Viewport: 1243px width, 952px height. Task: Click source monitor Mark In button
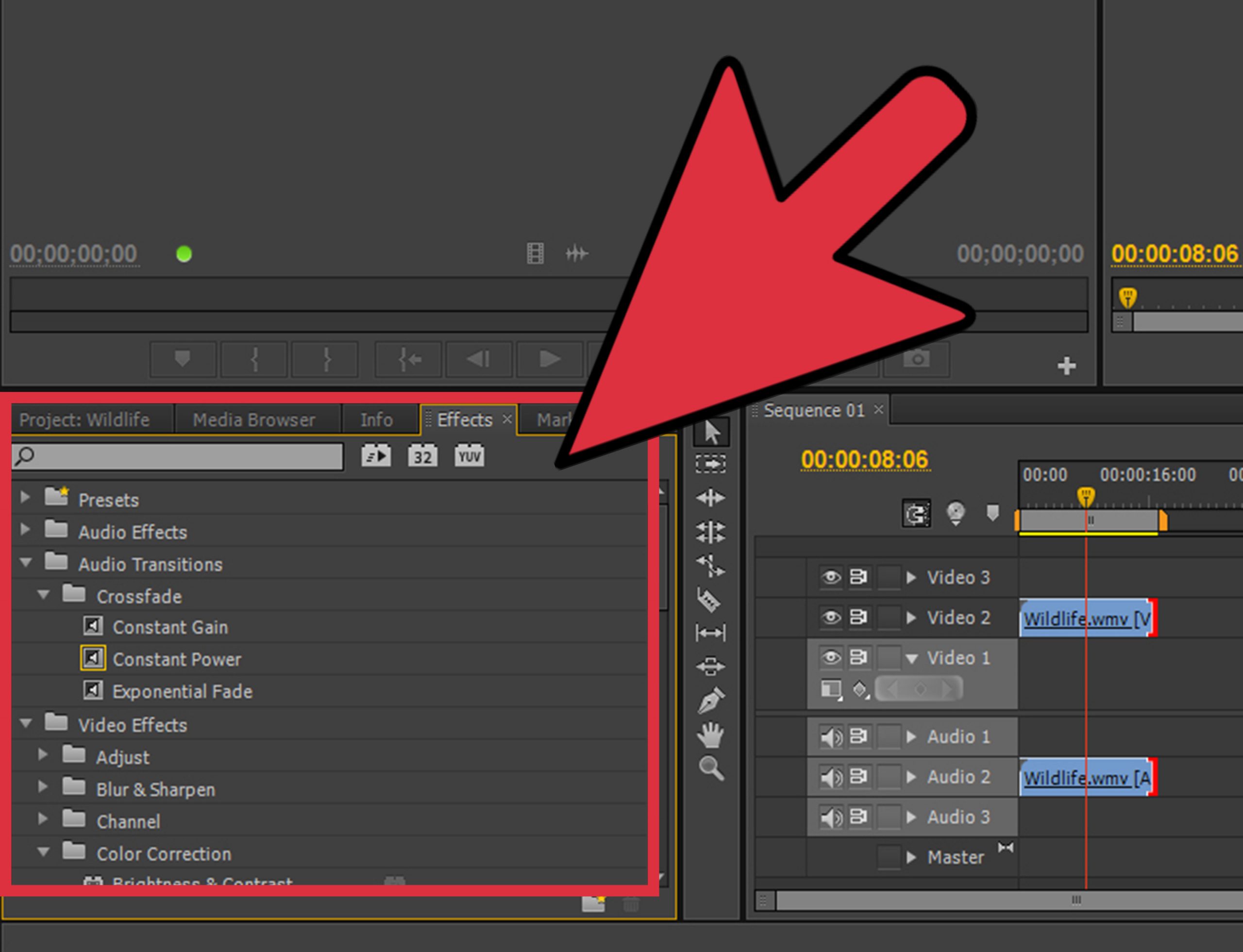click(x=254, y=359)
